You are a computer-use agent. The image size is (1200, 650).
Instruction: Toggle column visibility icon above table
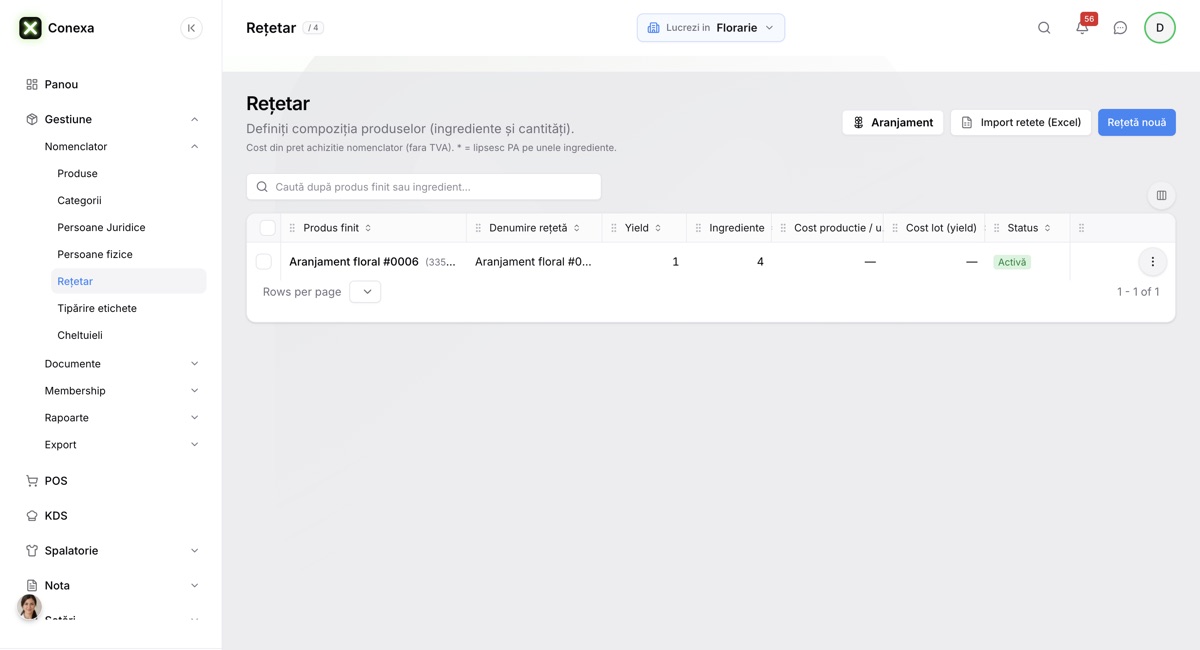click(x=1161, y=196)
